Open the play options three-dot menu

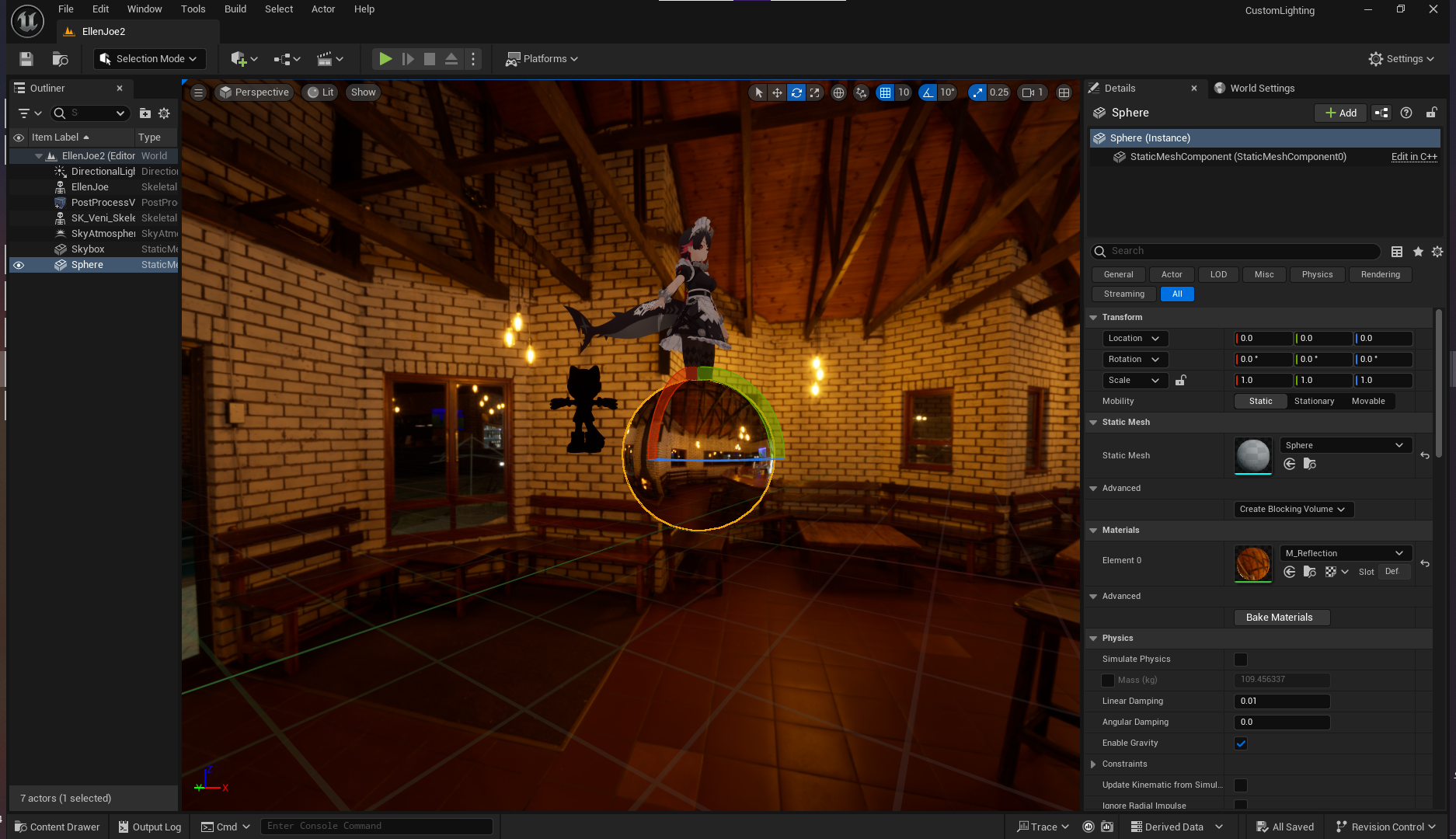tap(473, 59)
